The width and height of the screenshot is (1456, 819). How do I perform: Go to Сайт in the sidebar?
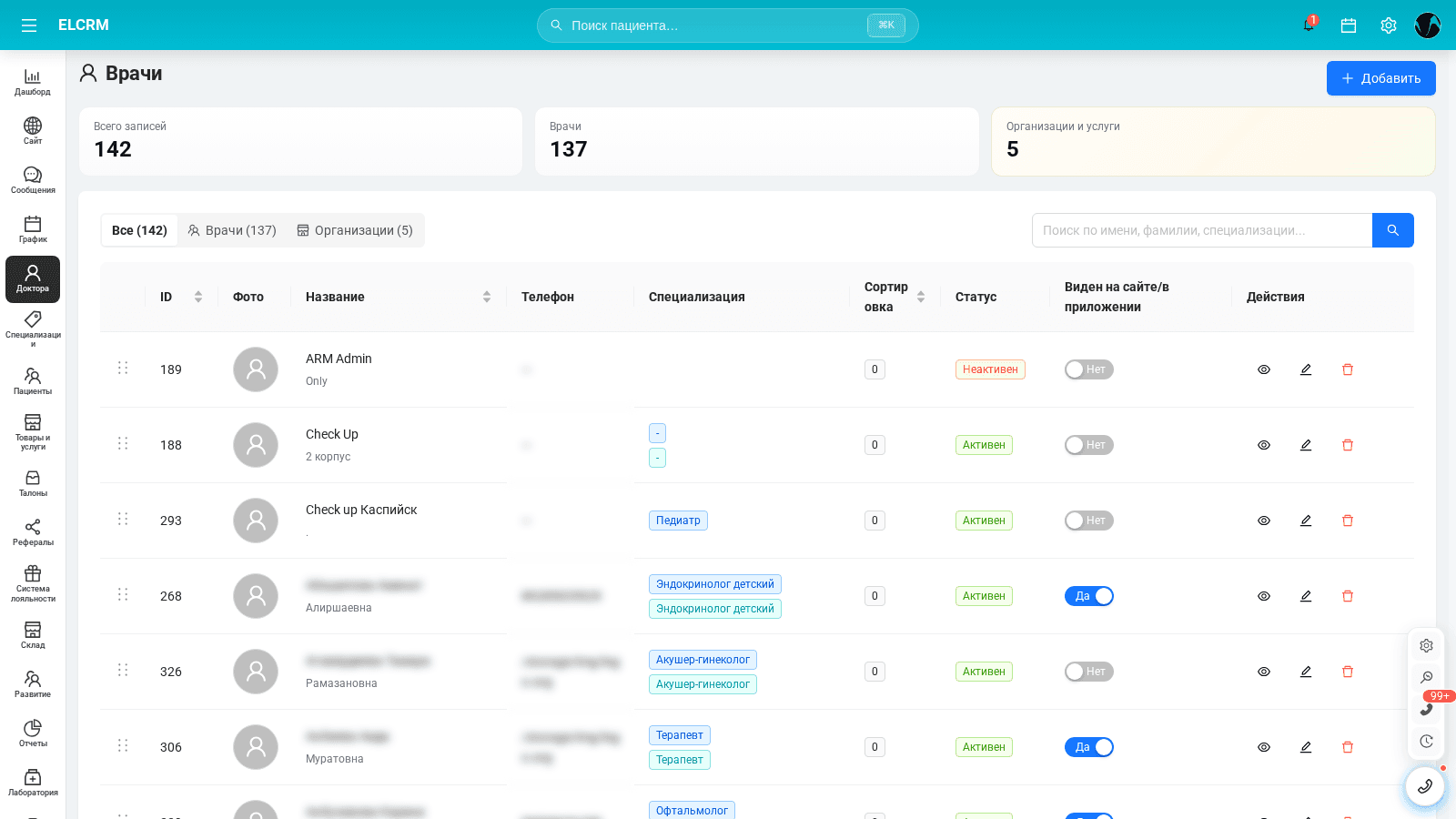click(33, 132)
